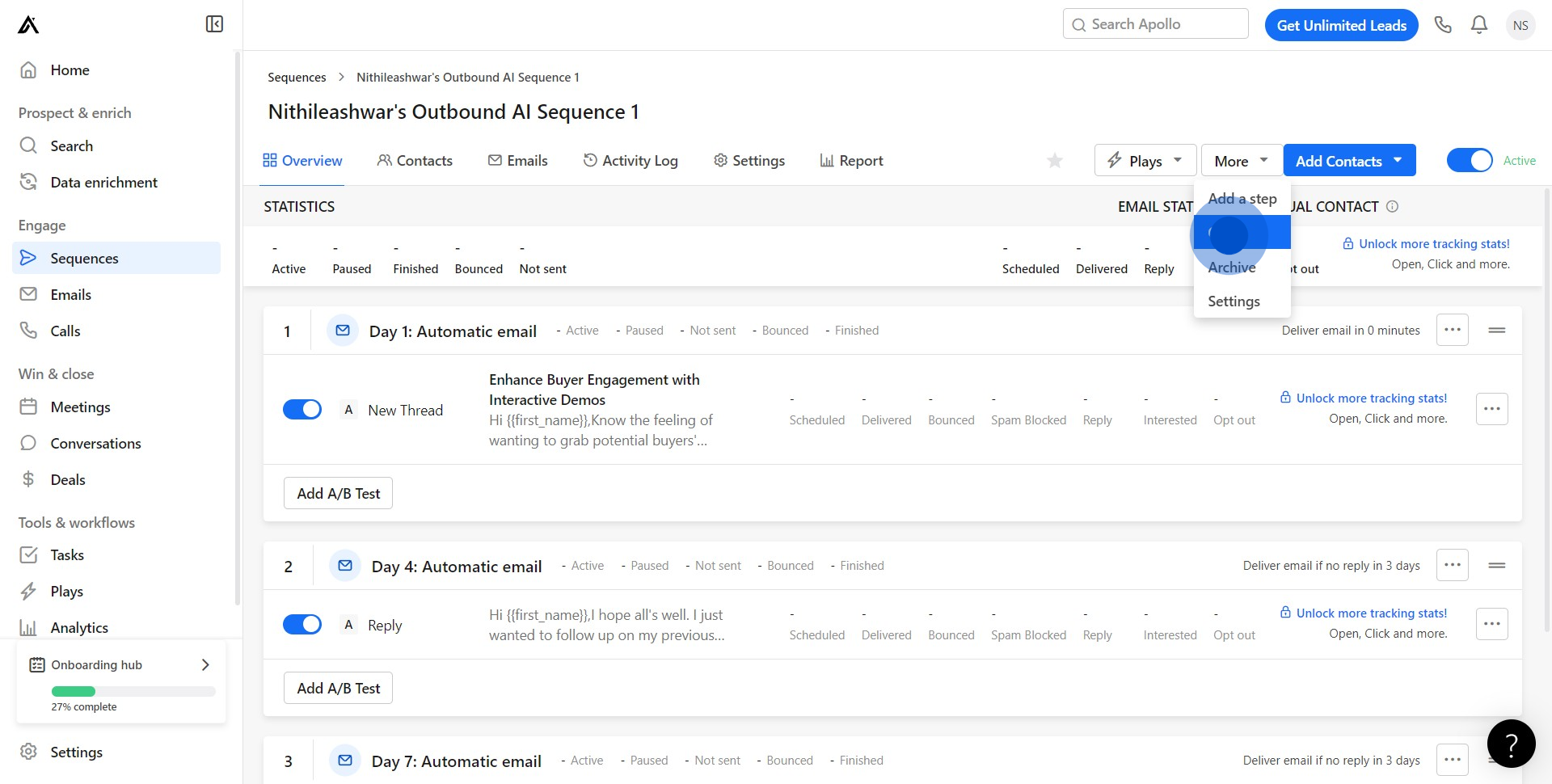Switch to the Activity Log tab
Image resolution: width=1552 pixels, height=784 pixels.
point(630,161)
